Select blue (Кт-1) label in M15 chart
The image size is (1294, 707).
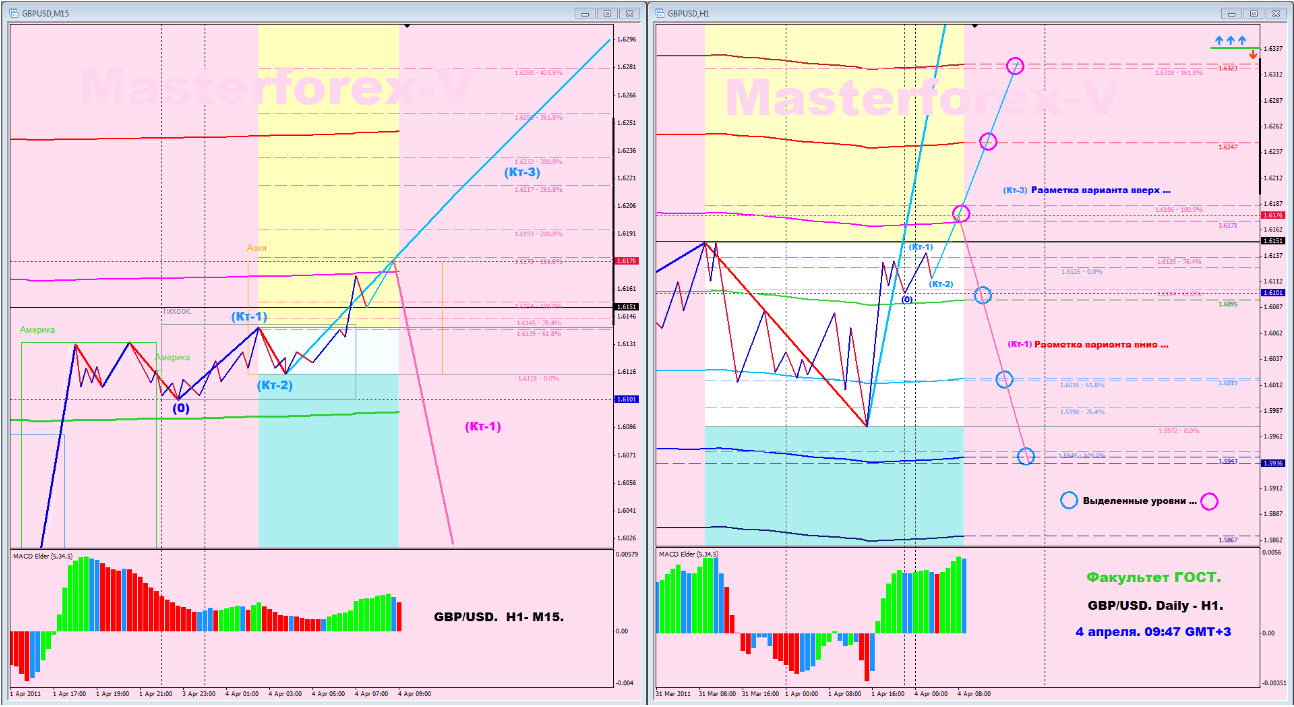[249, 317]
